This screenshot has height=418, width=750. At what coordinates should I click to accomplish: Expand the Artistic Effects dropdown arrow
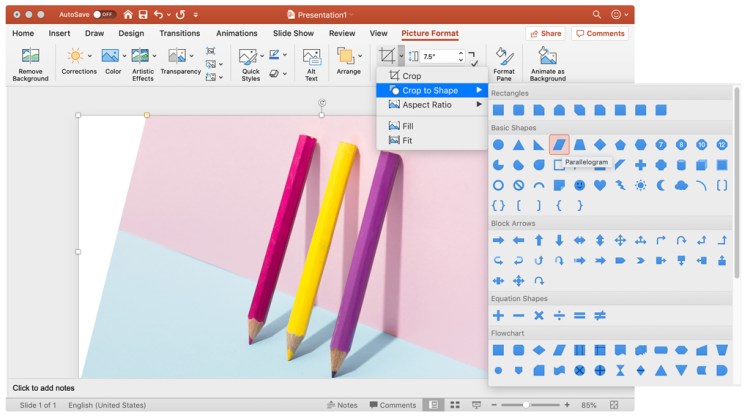(154, 56)
